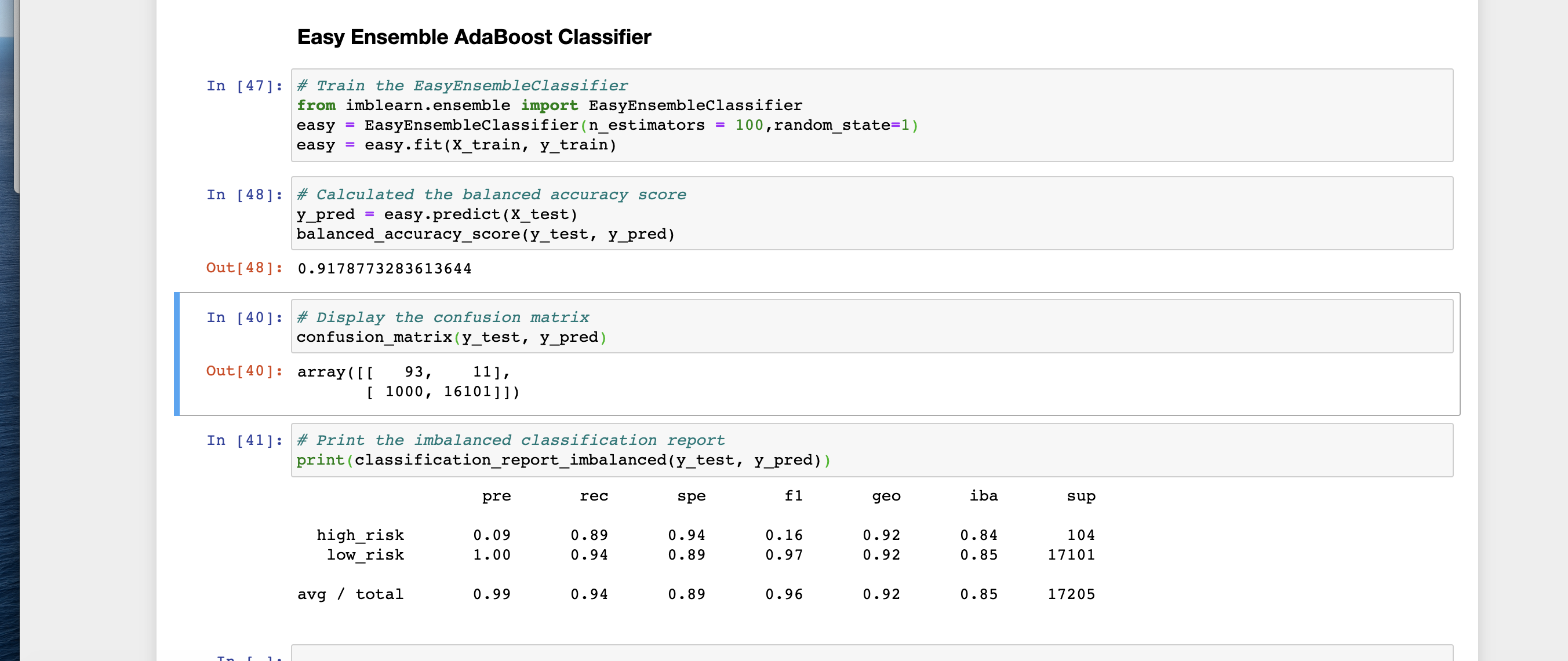Viewport: 1568px width, 661px height.
Task: Click the 'sup' column header in report
Action: [x=1081, y=496]
